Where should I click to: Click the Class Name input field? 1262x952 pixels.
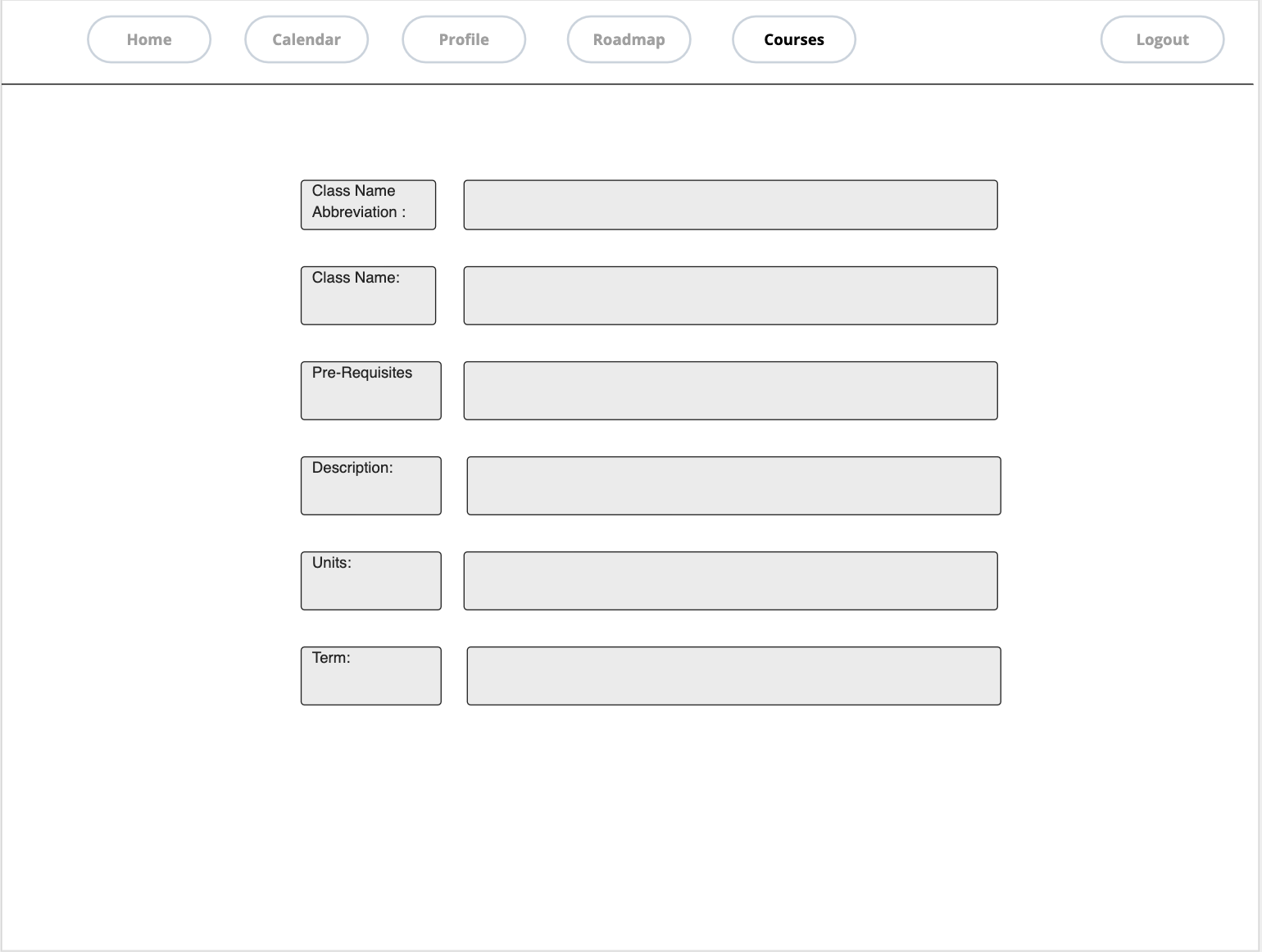(731, 296)
